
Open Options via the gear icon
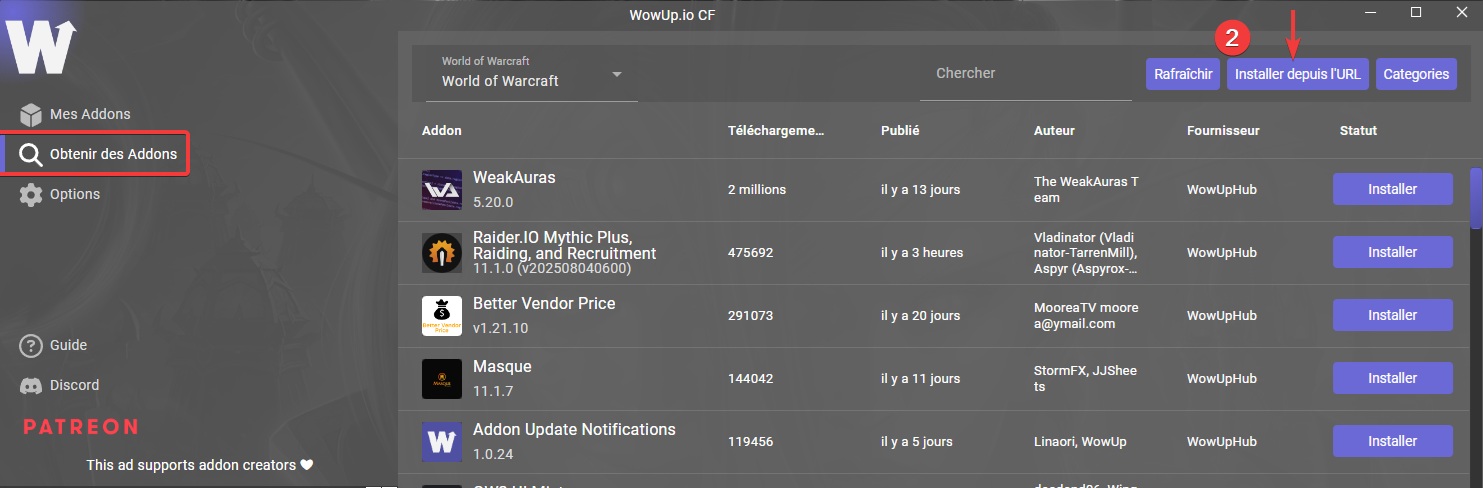31,194
